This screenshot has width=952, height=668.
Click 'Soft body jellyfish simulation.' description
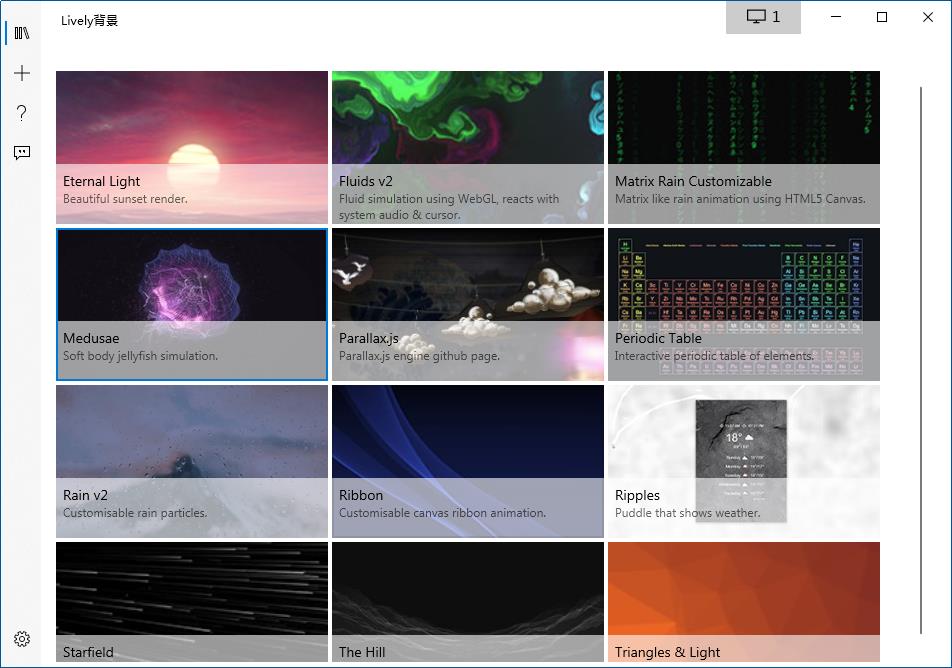click(x=140, y=356)
